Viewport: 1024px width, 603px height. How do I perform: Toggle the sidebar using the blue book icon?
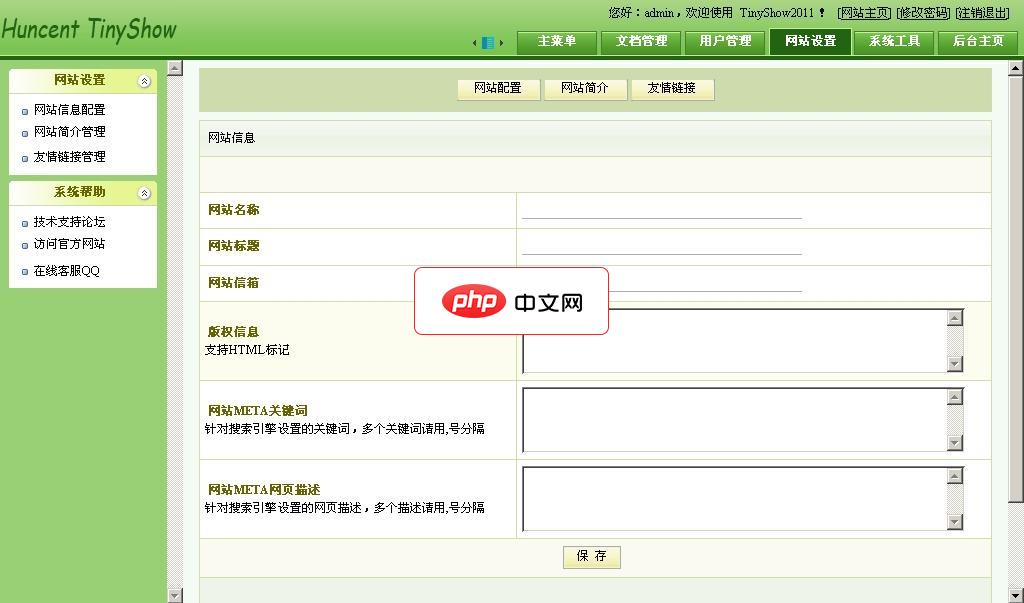tap(488, 42)
